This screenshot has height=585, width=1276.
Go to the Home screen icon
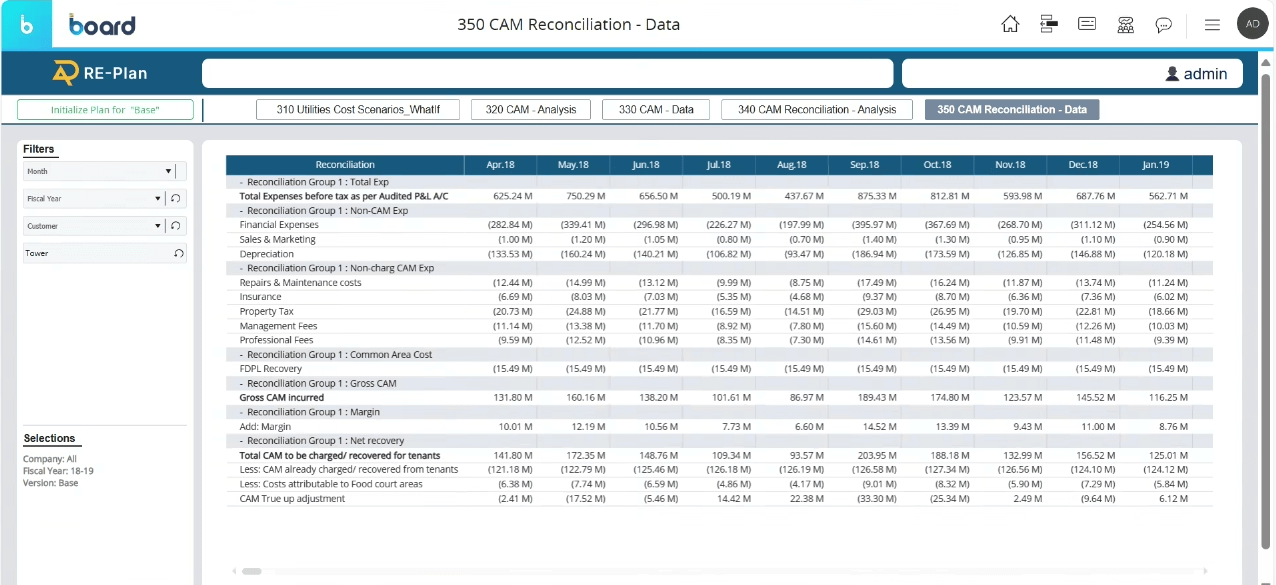(x=1010, y=24)
